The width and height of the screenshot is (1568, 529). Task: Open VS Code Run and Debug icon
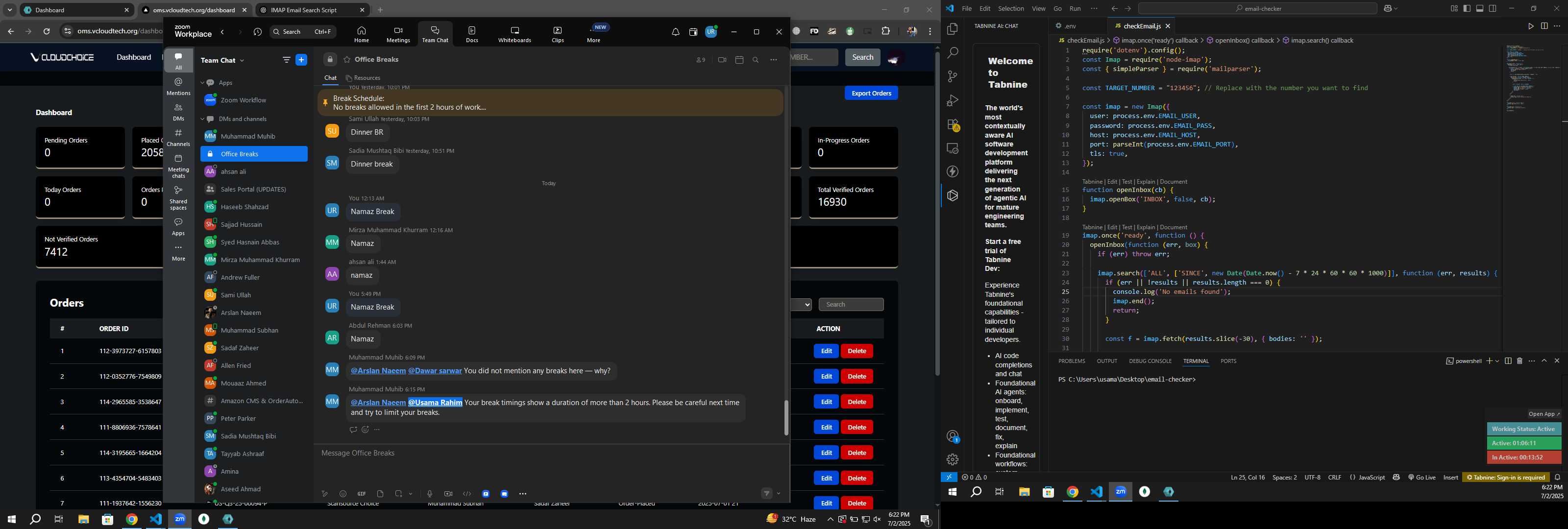click(x=953, y=100)
